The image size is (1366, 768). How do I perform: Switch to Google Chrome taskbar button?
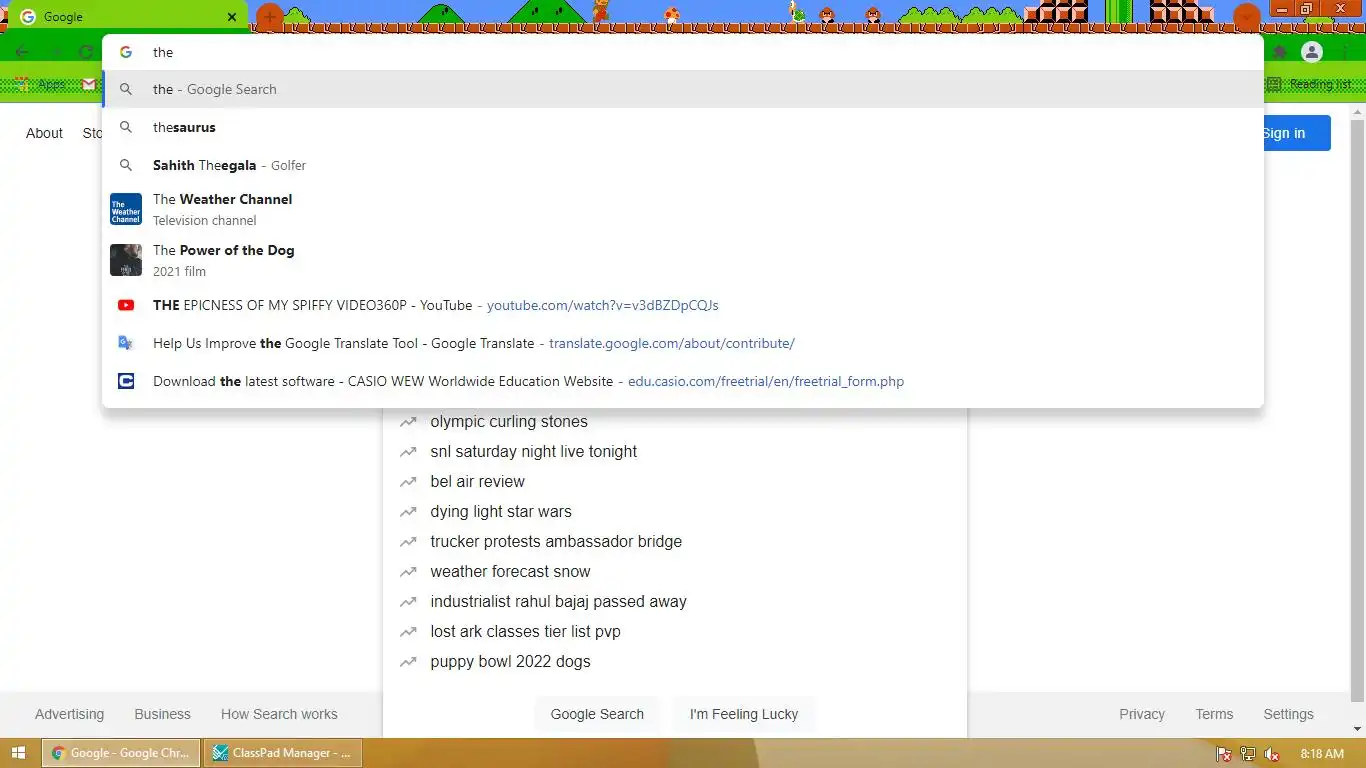click(x=120, y=753)
